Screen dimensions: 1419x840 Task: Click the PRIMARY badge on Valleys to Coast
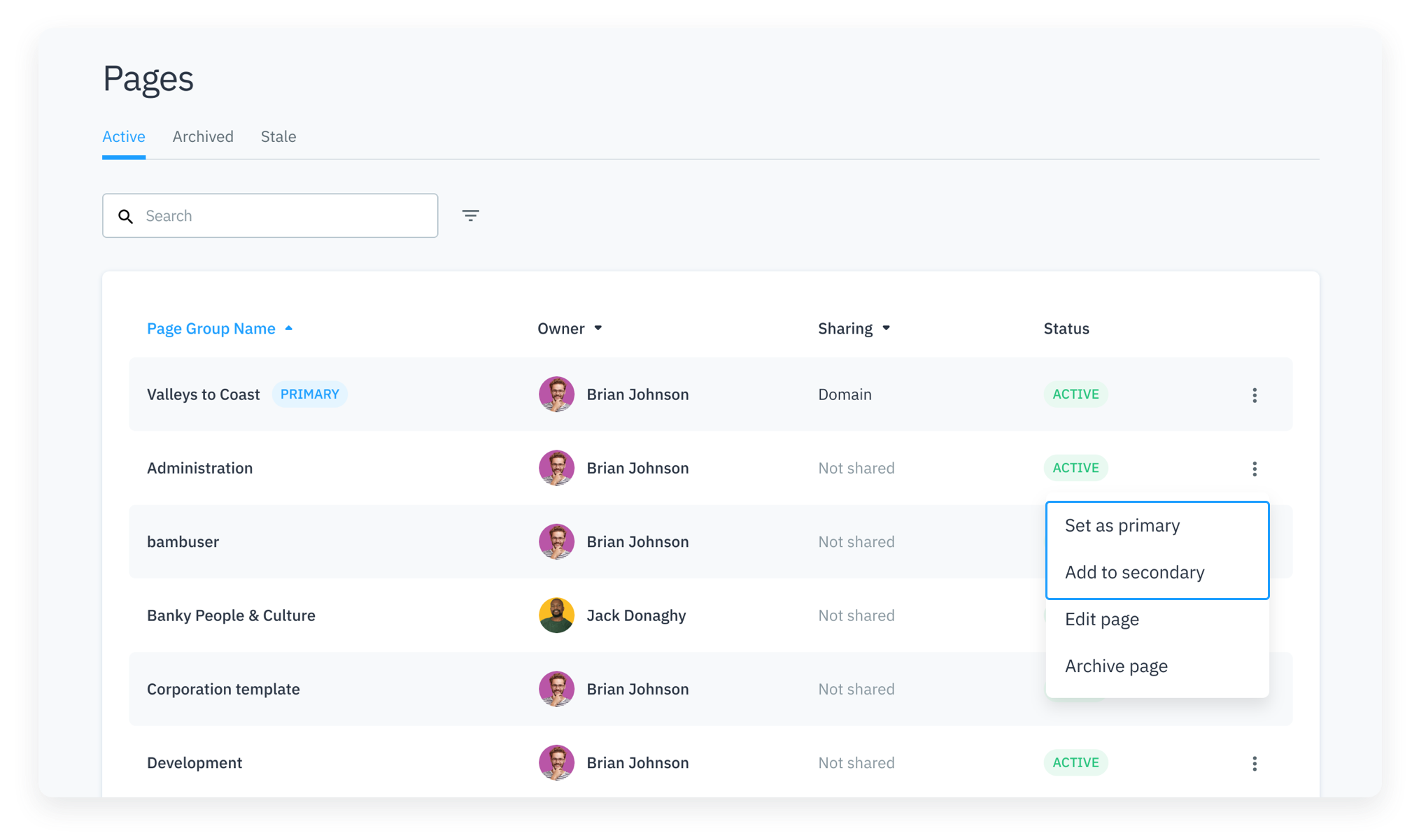(309, 394)
